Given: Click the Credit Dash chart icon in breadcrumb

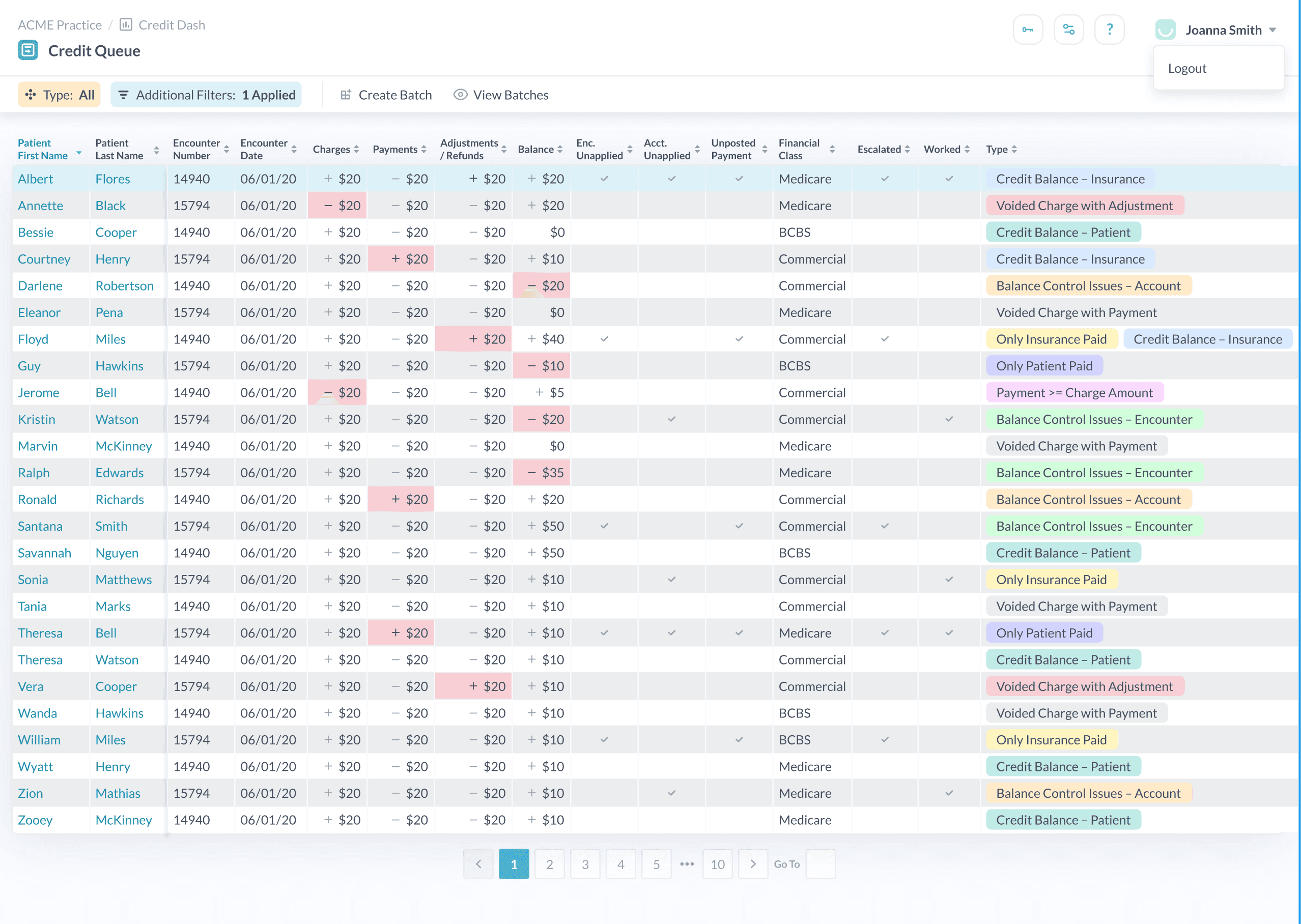Looking at the screenshot, I should [126, 24].
